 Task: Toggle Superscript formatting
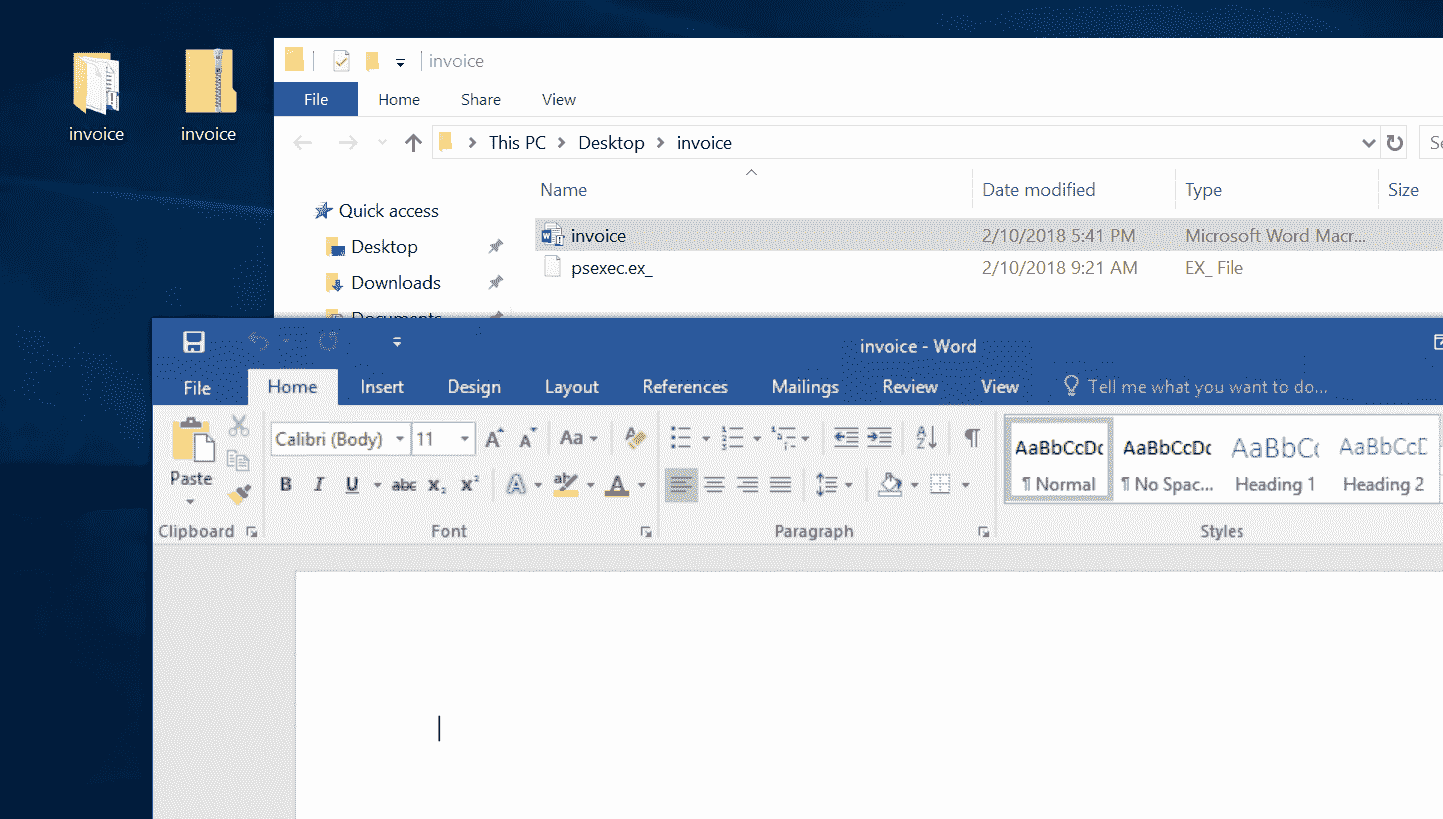(x=470, y=485)
